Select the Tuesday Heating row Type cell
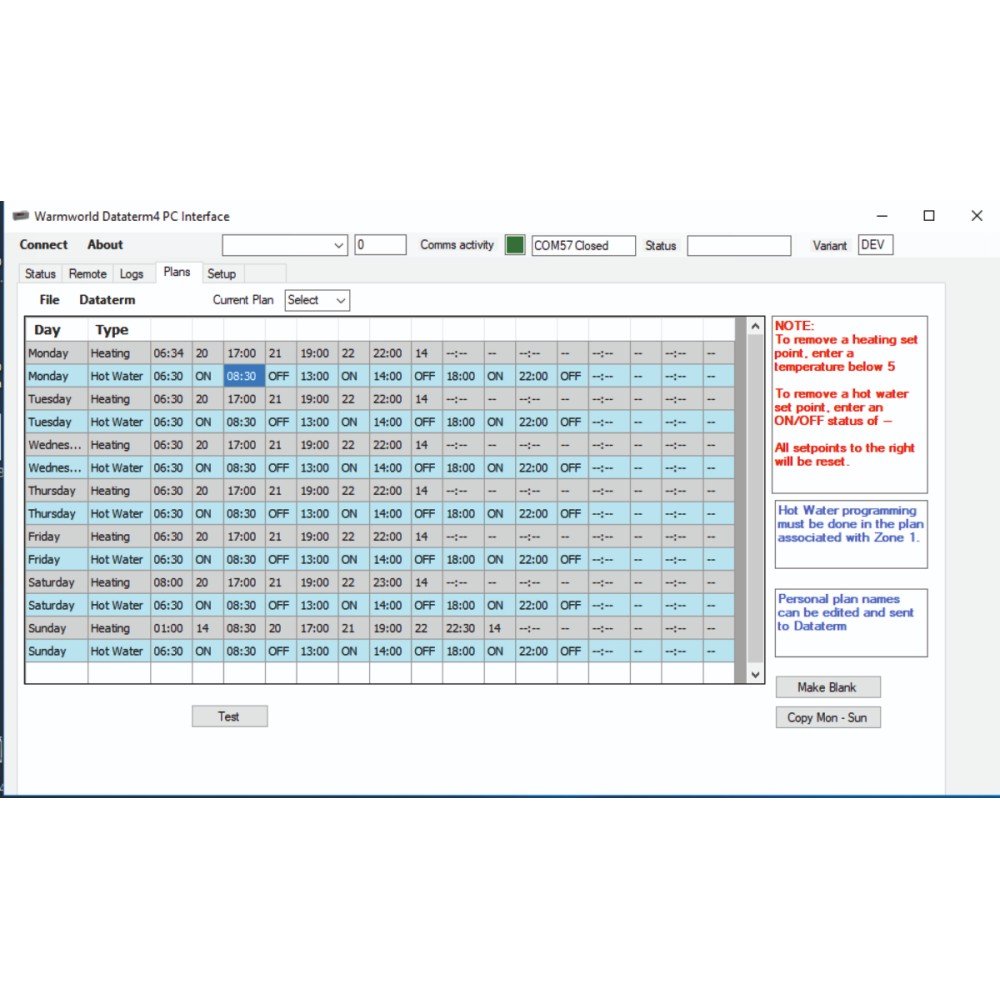The image size is (1000, 1000). [119, 399]
